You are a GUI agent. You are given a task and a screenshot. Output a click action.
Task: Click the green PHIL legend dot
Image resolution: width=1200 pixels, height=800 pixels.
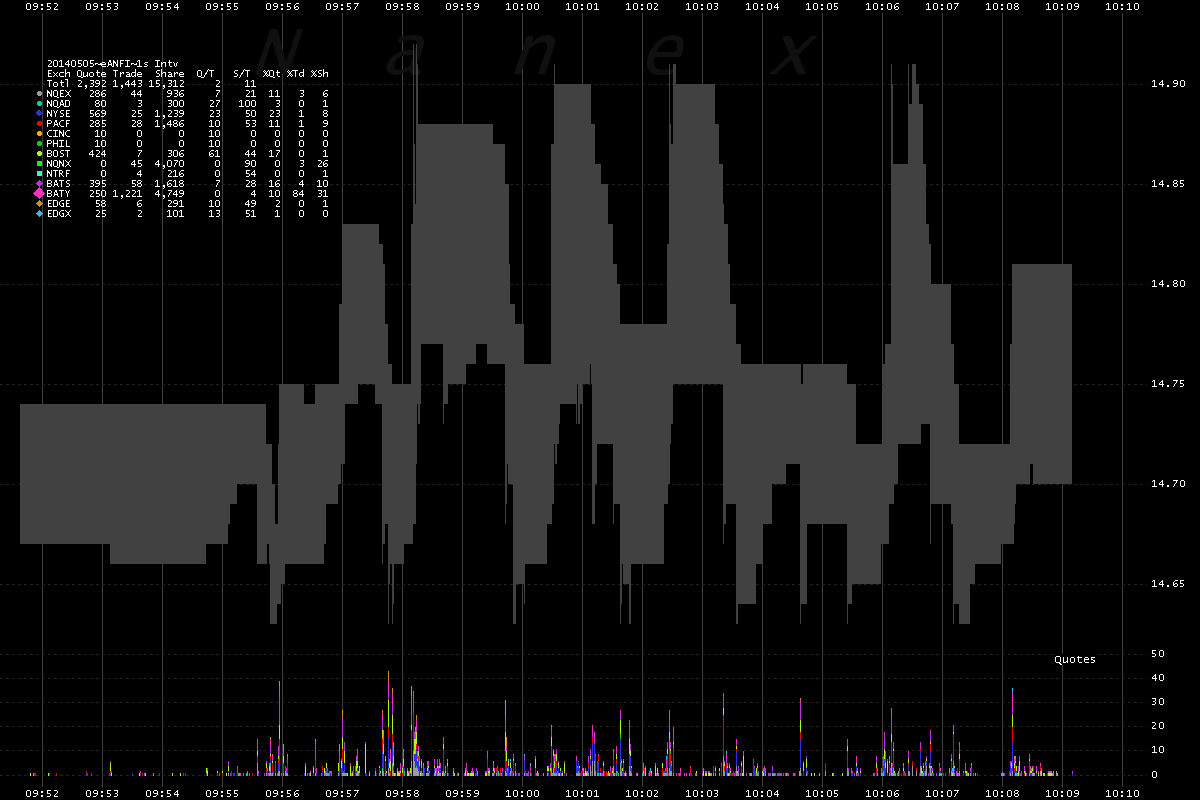[x=38, y=143]
